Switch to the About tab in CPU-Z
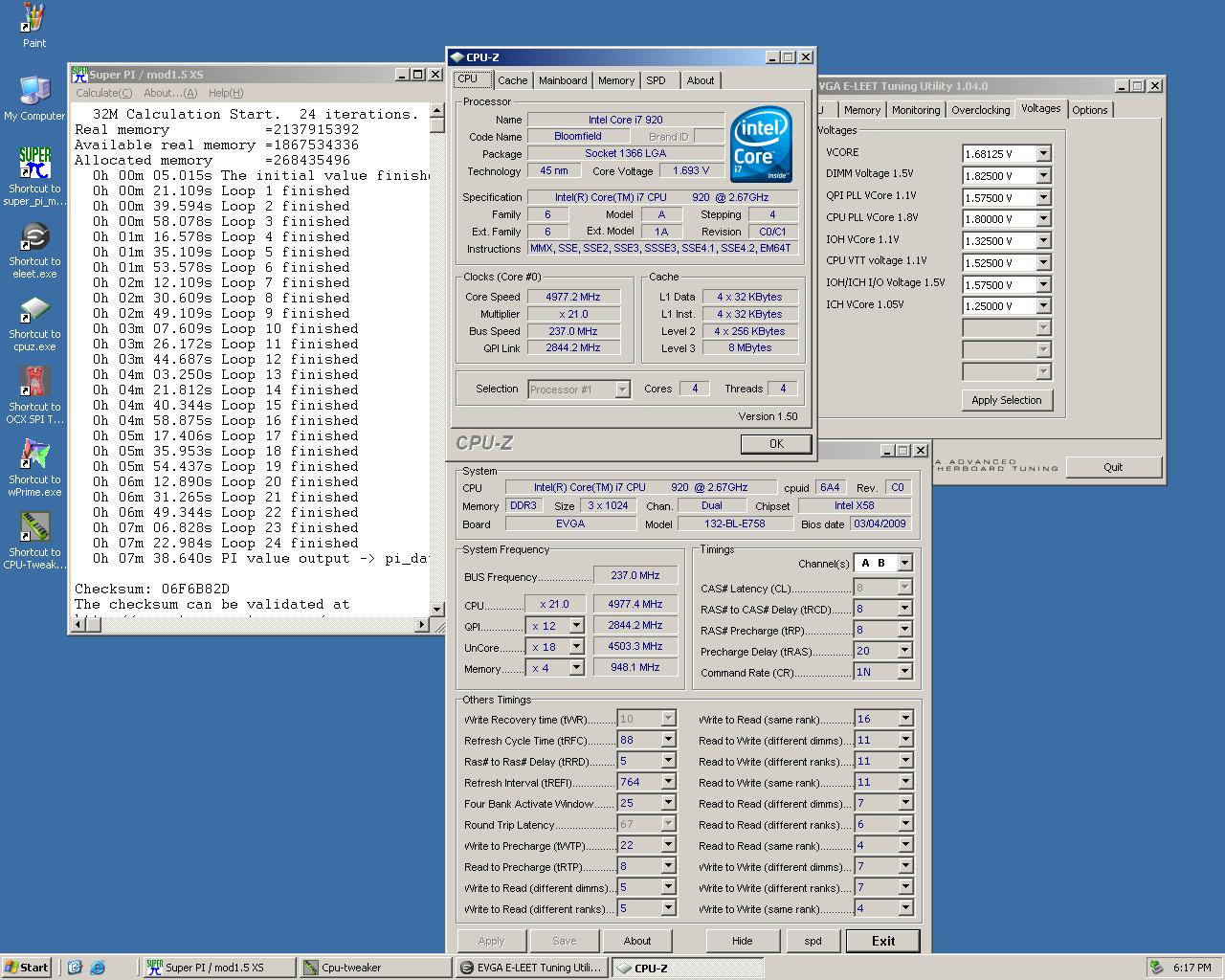Viewport: 1225px width, 980px height. coord(701,80)
